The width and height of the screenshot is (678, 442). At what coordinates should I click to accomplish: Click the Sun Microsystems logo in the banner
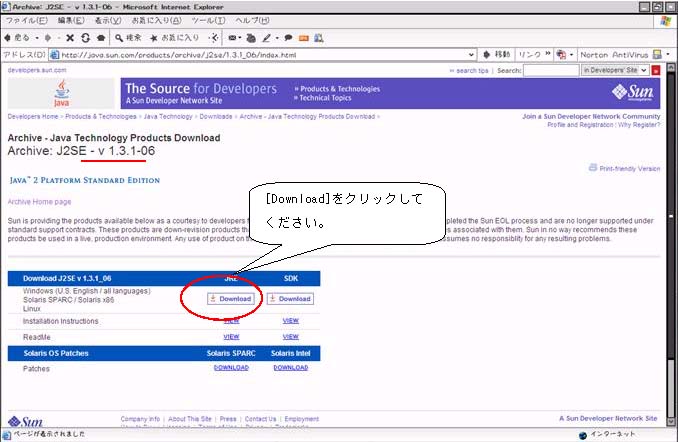pos(632,94)
